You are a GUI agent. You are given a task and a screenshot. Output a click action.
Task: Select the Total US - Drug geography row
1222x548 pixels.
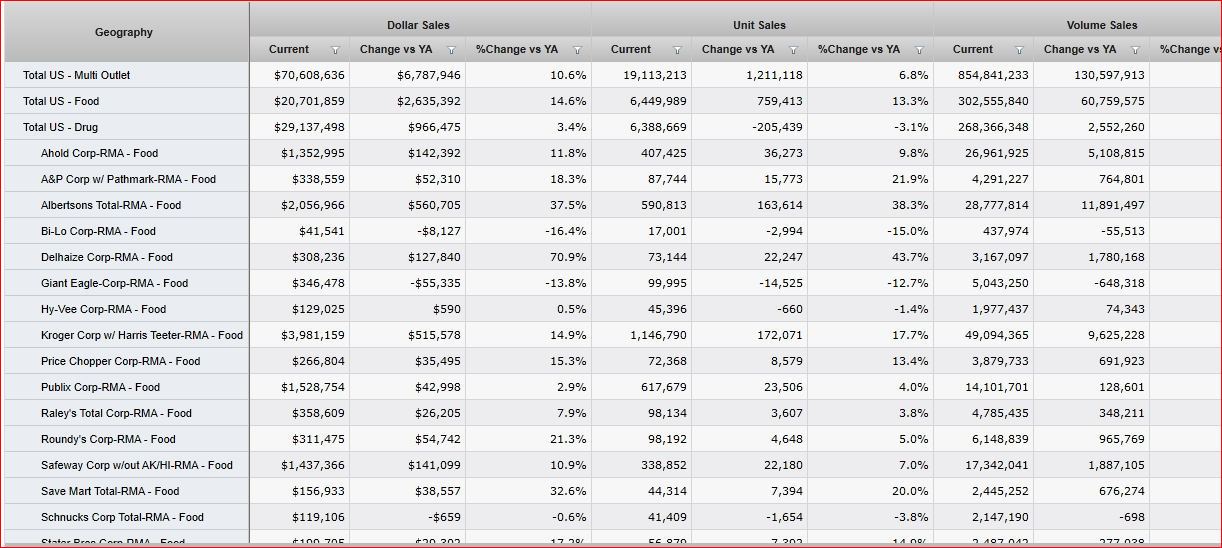click(x=60, y=127)
